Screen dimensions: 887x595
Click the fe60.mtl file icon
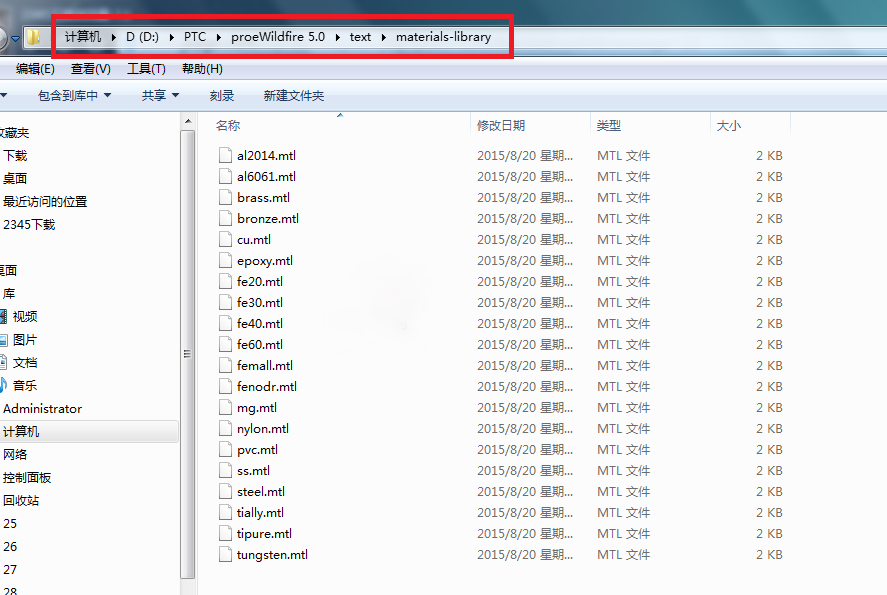225,344
